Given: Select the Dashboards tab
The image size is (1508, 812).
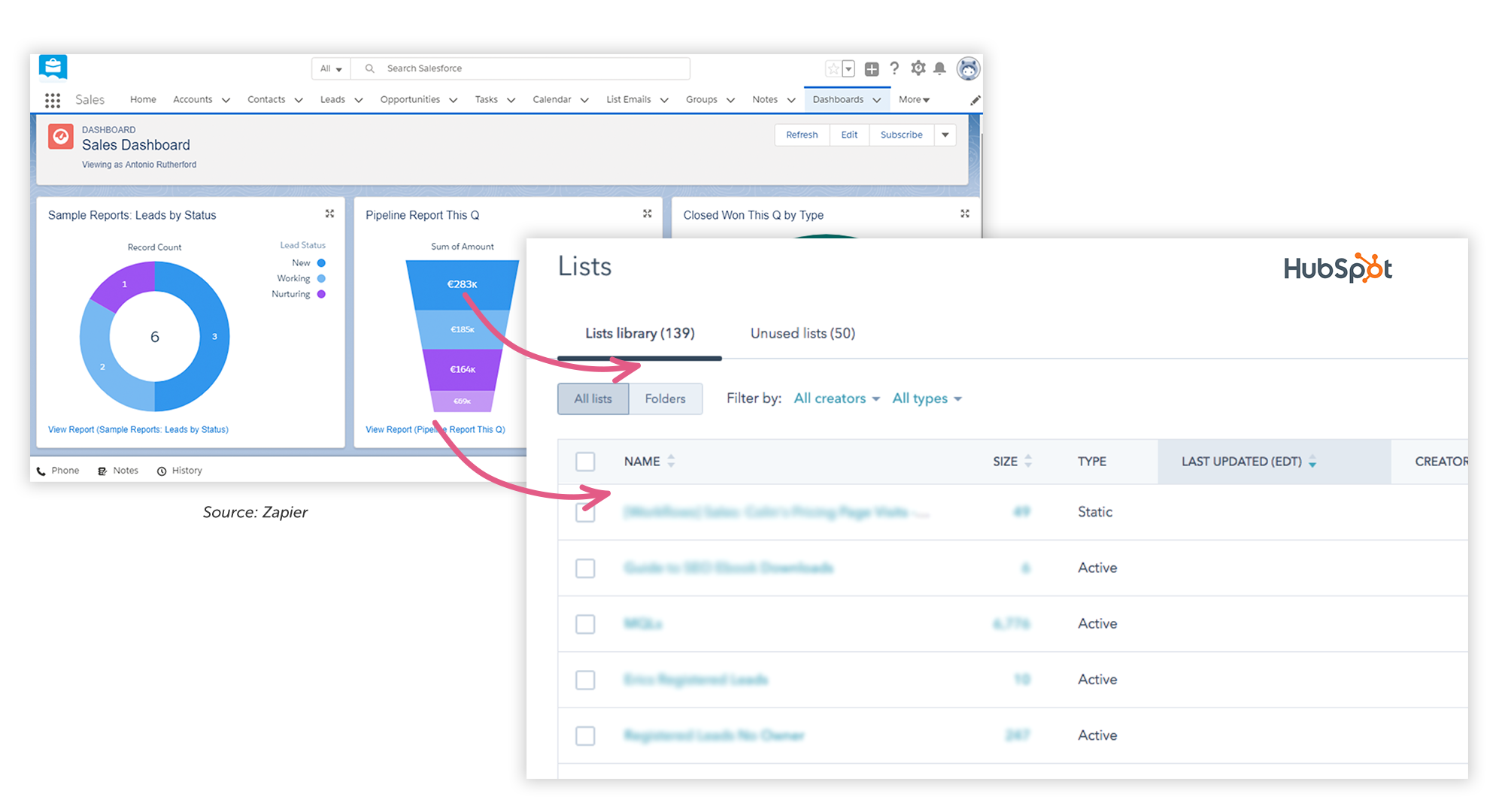Looking at the screenshot, I should (x=838, y=99).
